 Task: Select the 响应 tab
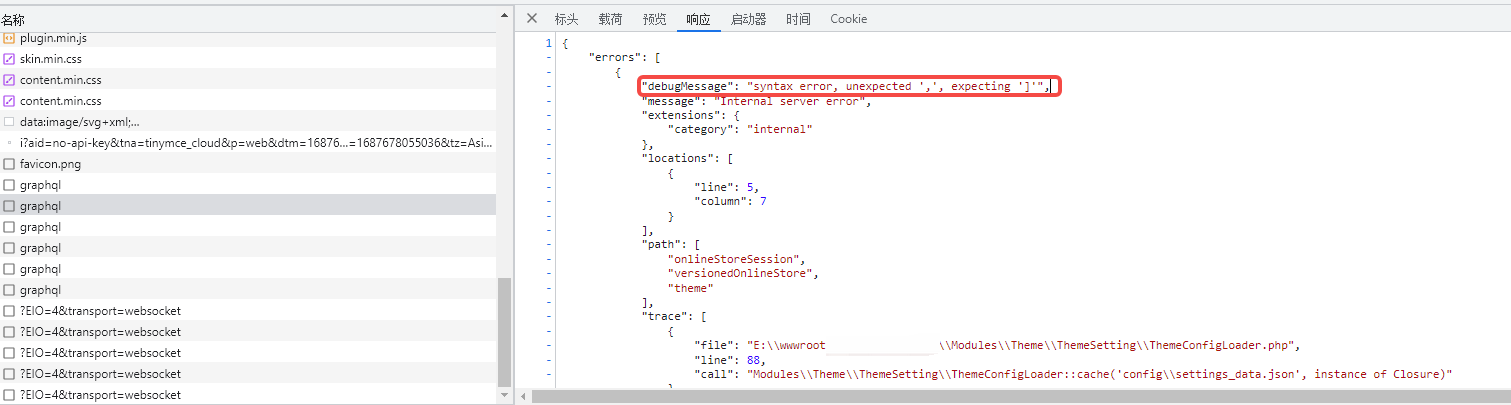(x=698, y=19)
